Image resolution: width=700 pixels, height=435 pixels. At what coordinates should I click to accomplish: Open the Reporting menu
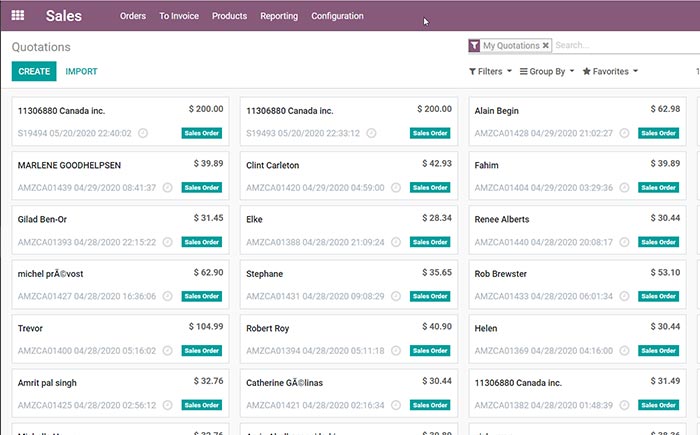click(x=279, y=16)
